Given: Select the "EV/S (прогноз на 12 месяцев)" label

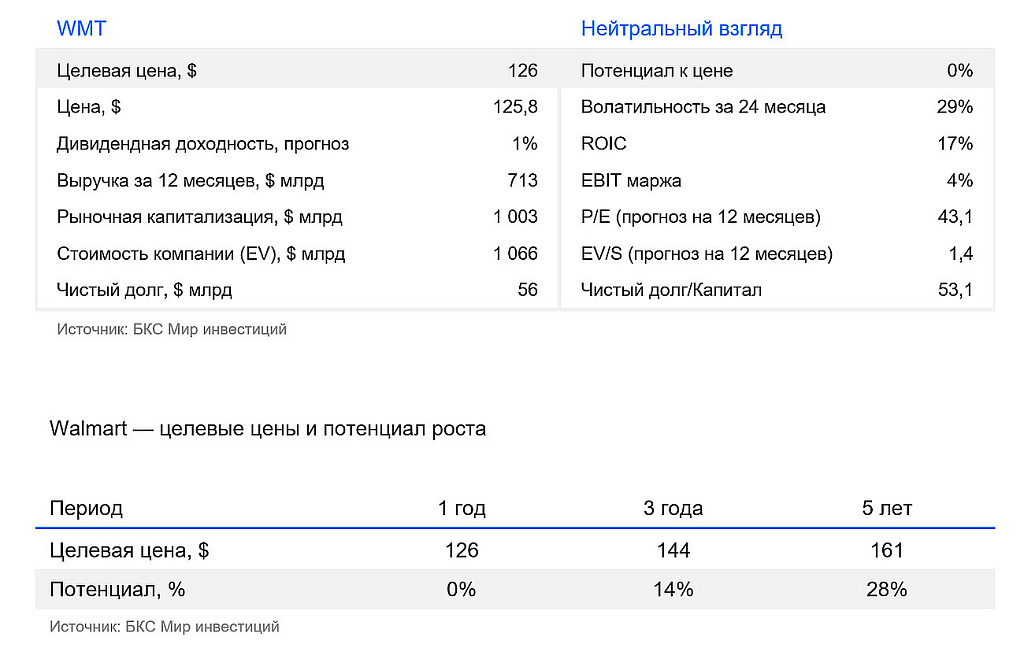Looking at the screenshot, I should click(x=706, y=254).
